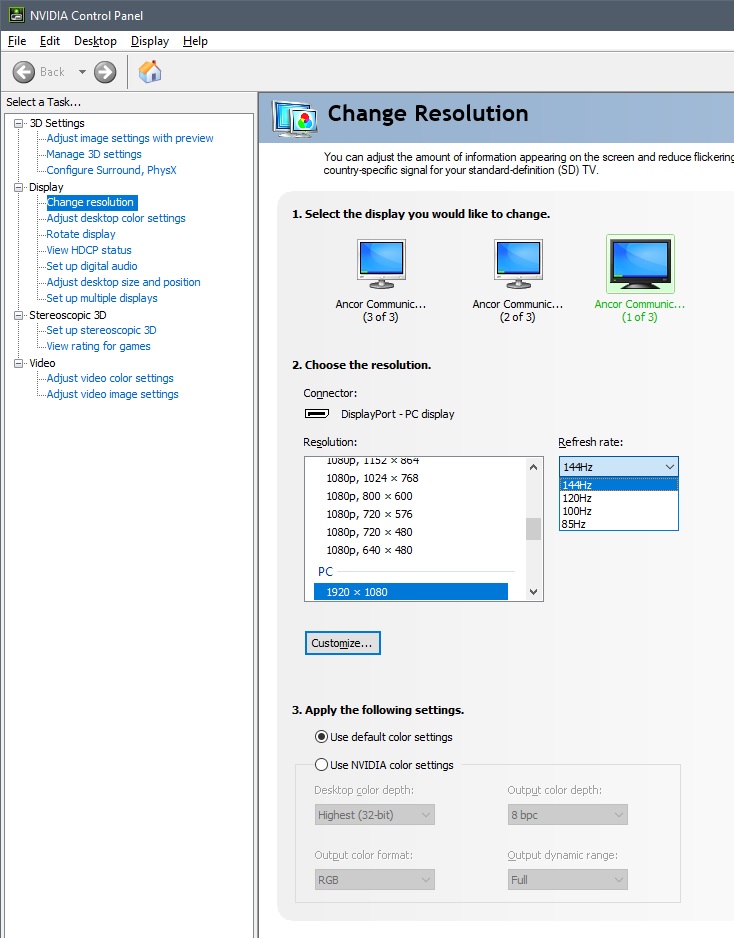Open Adjust image settings with preview

pos(130,138)
